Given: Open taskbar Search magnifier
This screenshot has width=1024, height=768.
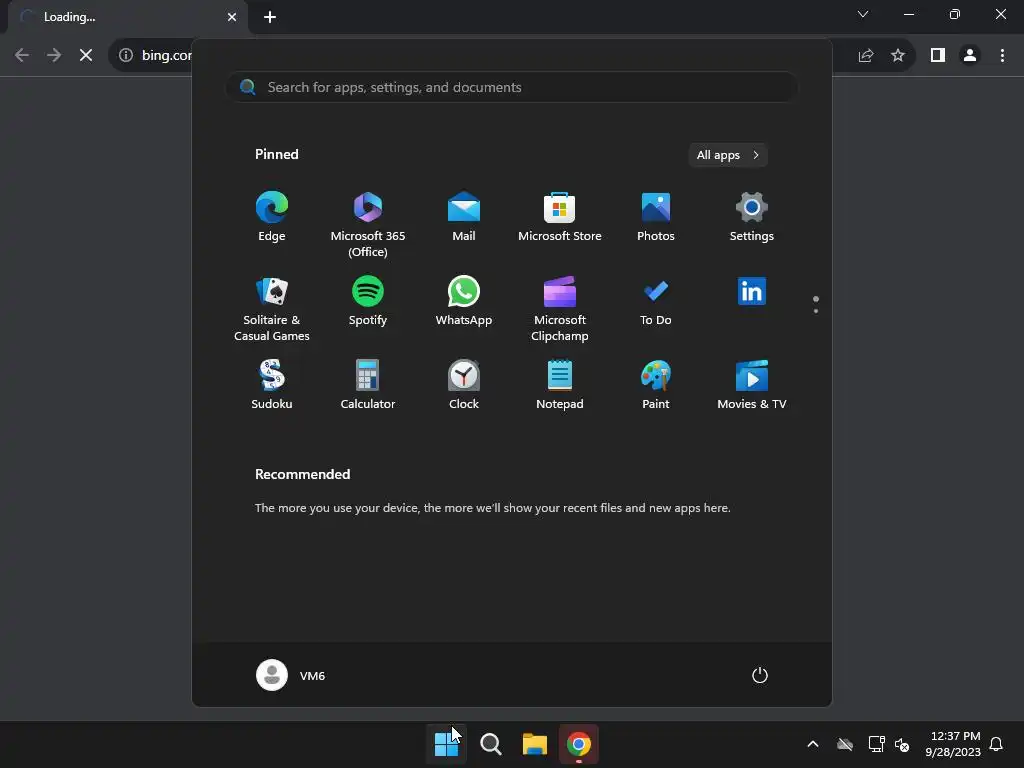Looking at the screenshot, I should tap(490, 744).
